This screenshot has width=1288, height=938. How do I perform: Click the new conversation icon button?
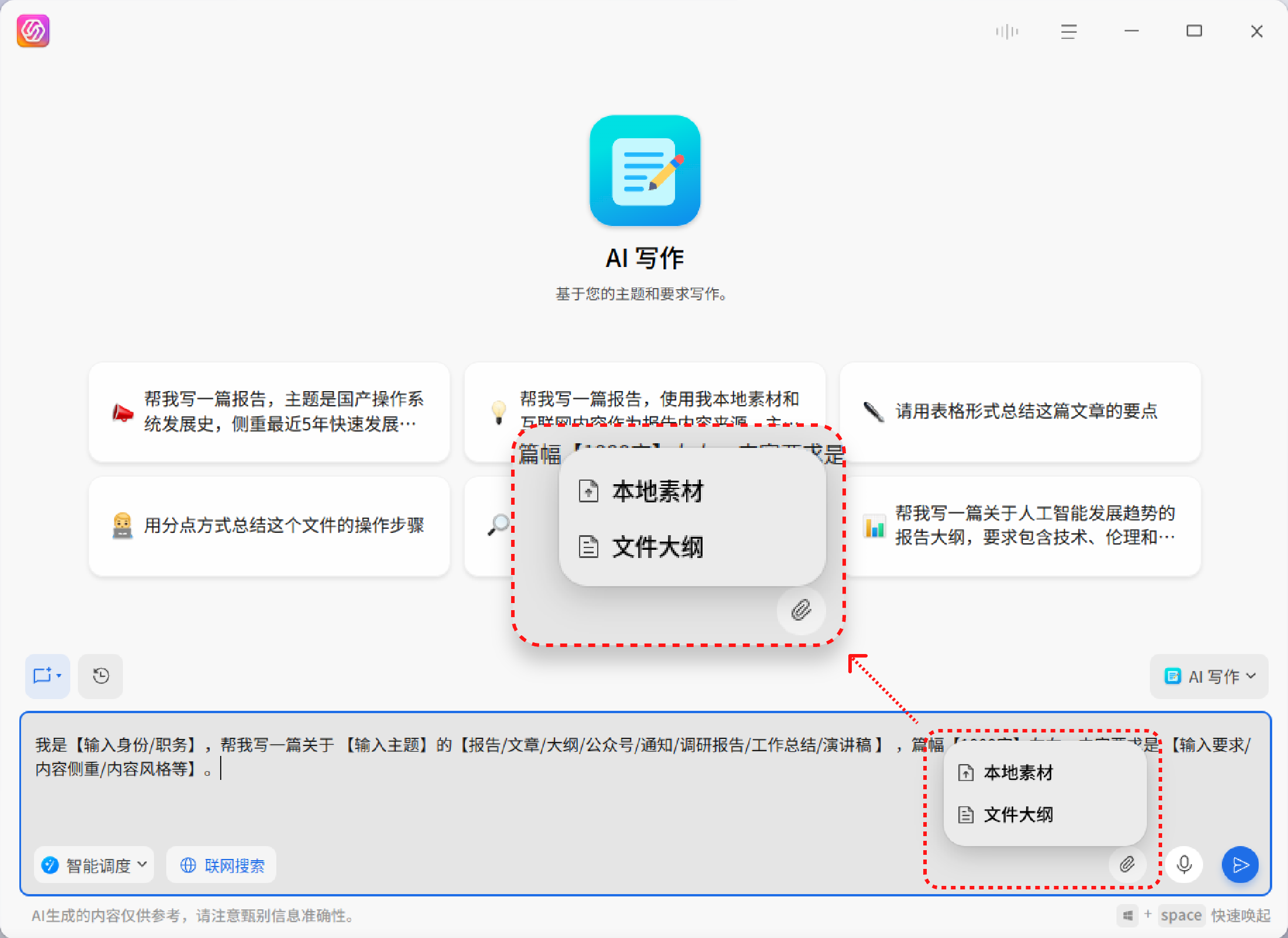point(42,676)
